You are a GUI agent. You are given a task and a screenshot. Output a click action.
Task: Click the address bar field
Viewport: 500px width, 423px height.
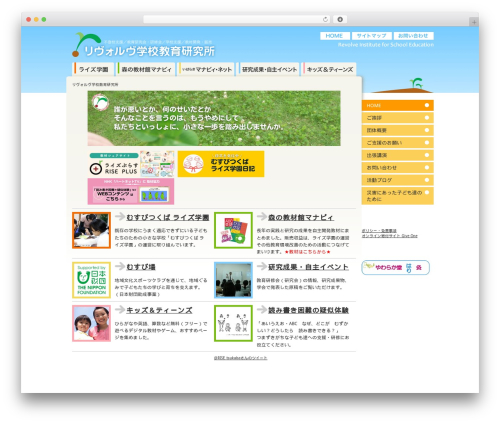tap(237, 19)
